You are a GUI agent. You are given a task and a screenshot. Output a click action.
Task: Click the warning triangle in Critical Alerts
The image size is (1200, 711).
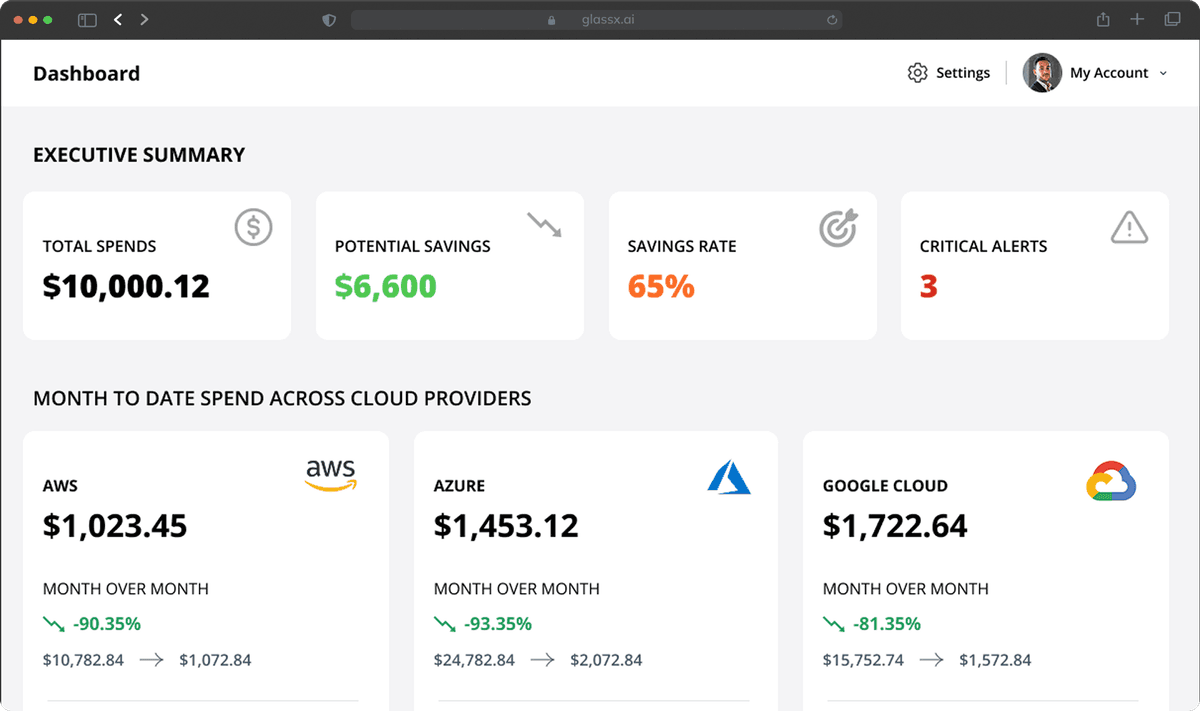[1129, 227]
